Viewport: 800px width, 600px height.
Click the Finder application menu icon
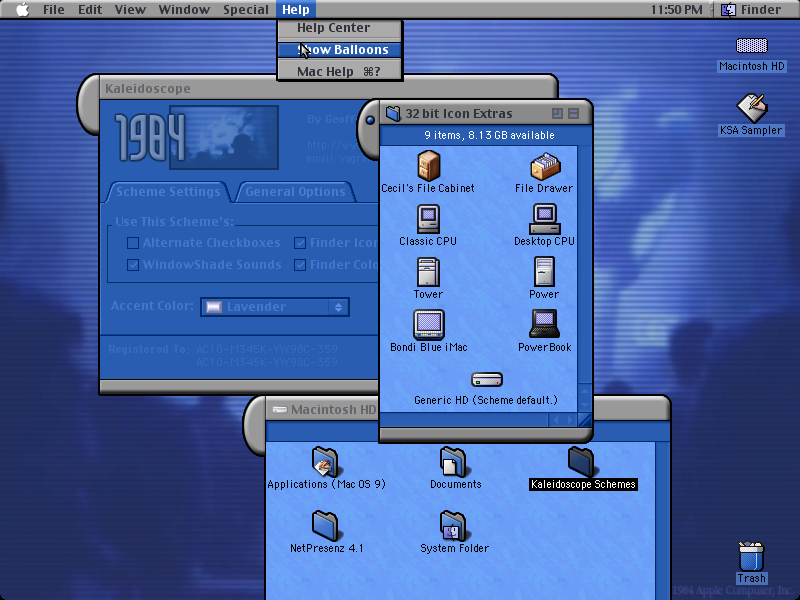click(728, 10)
